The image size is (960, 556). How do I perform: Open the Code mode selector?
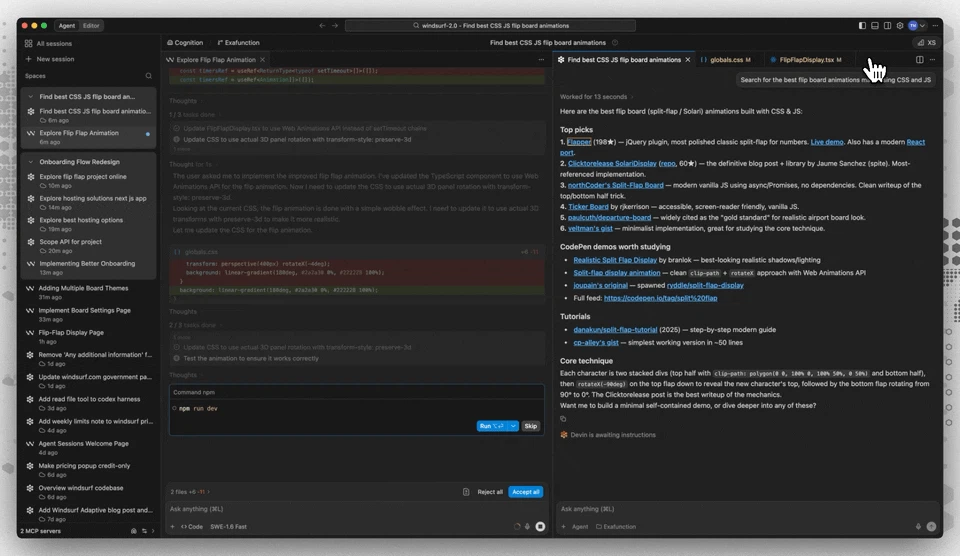[192, 527]
